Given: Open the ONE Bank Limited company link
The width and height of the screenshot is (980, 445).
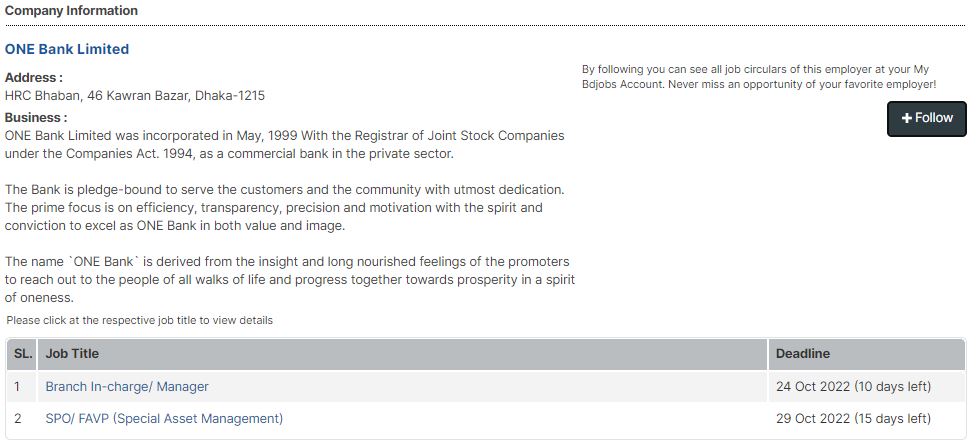Looking at the screenshot, I should 67,49.
